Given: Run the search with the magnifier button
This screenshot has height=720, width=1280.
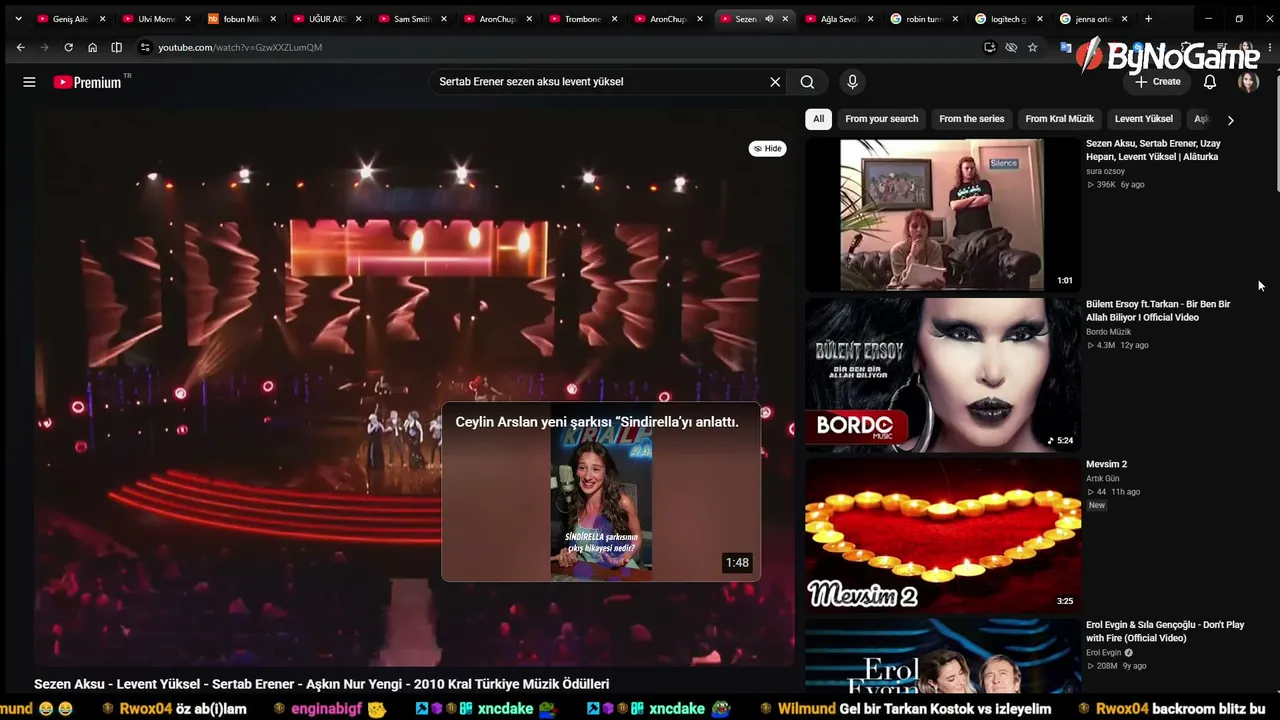Looking at the screenshot, I should [807, 82].
